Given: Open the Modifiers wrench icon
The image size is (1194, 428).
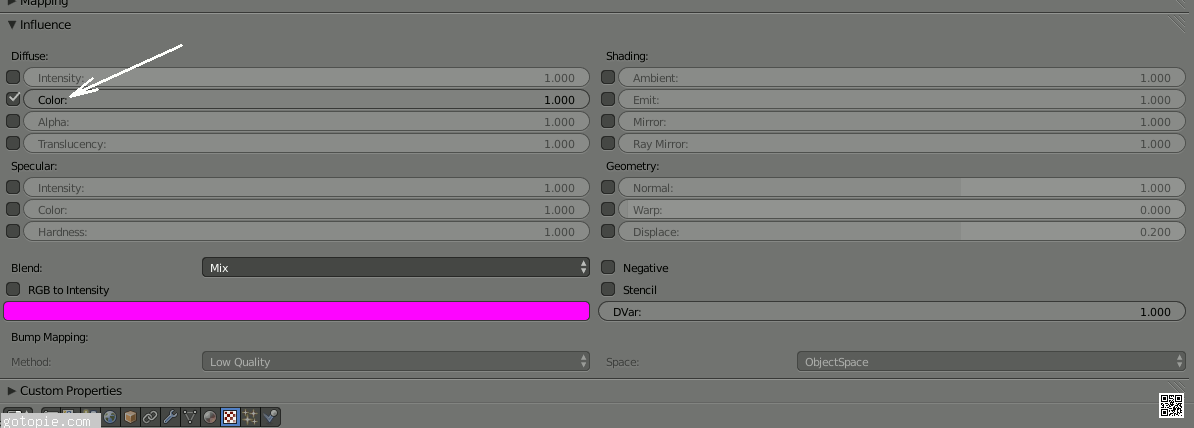Looking at the screenshot, I should [x=170, y=417].
